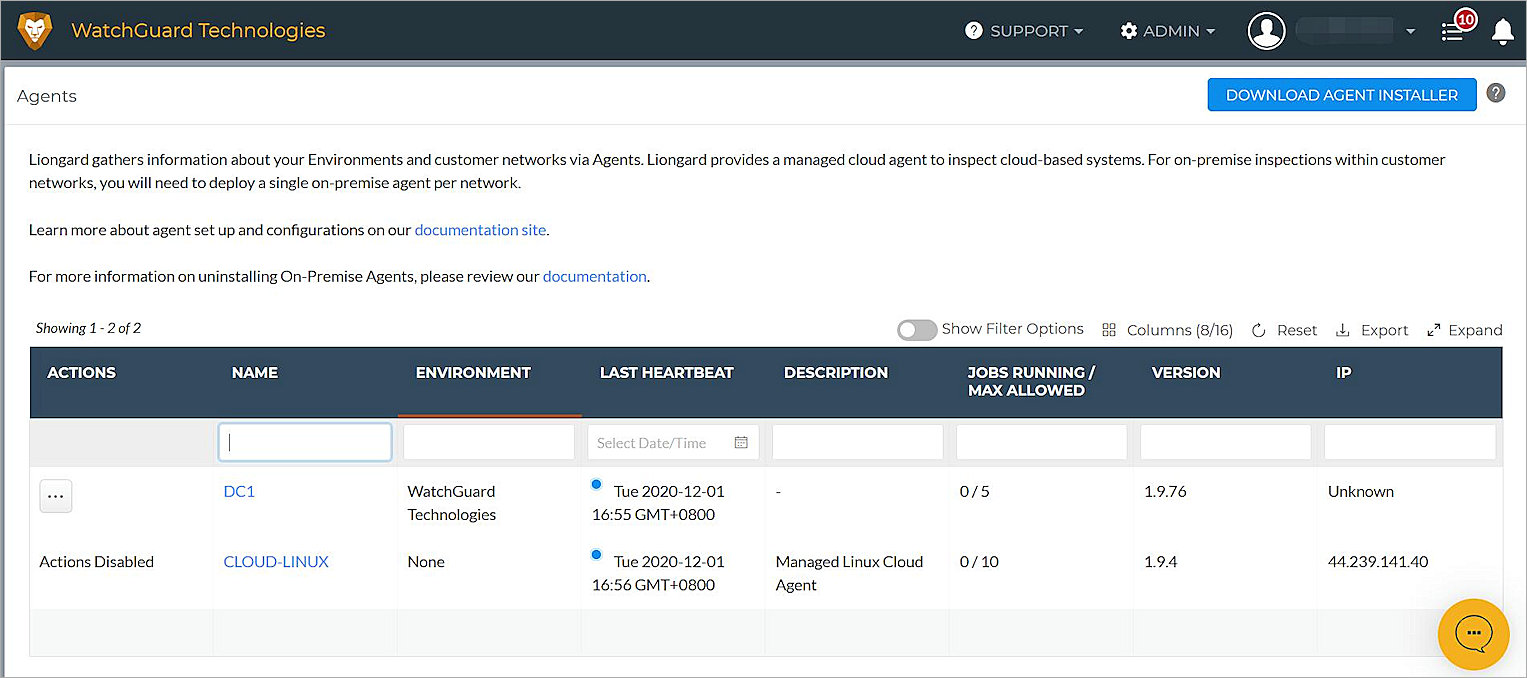
Task: Sort by the Environment column header
Action: point(473,372)
